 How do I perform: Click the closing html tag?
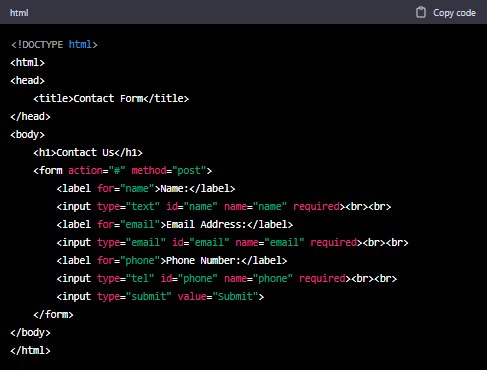[x=30, y=350]
